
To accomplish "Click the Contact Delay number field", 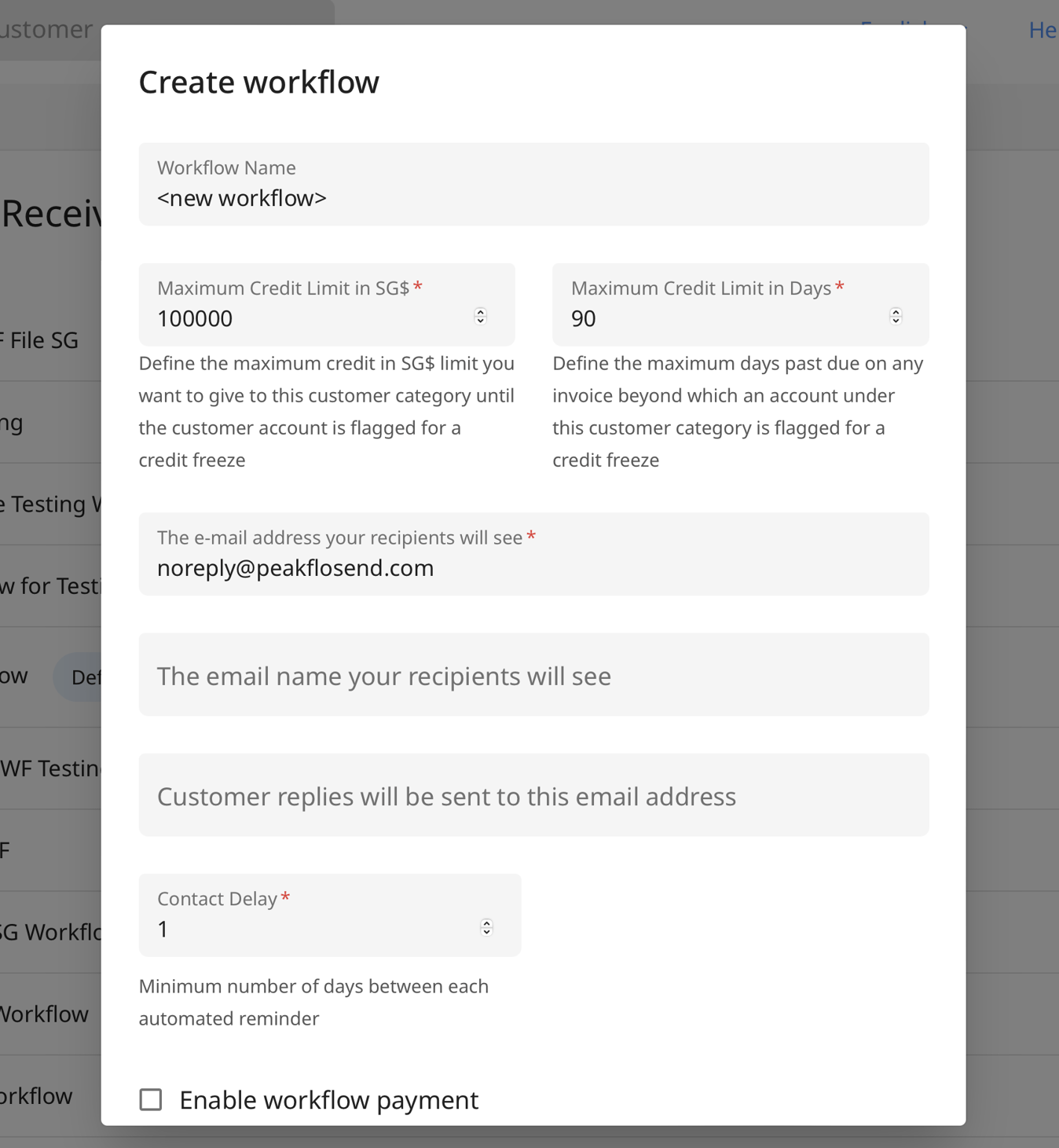I will [x=314, y=929].
